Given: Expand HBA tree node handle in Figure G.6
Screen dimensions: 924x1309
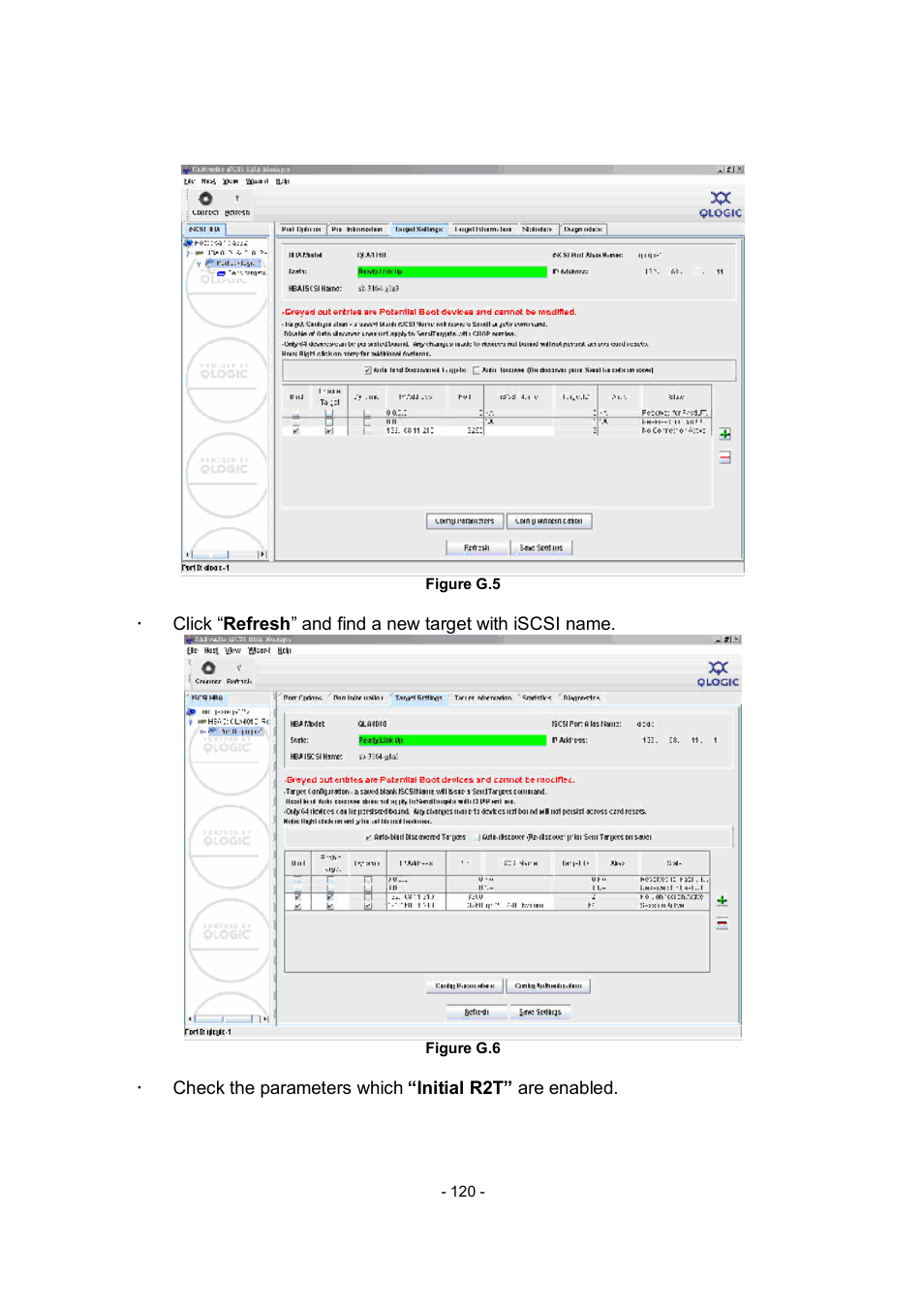Looking at the screenshot, I should click(192, 722).
